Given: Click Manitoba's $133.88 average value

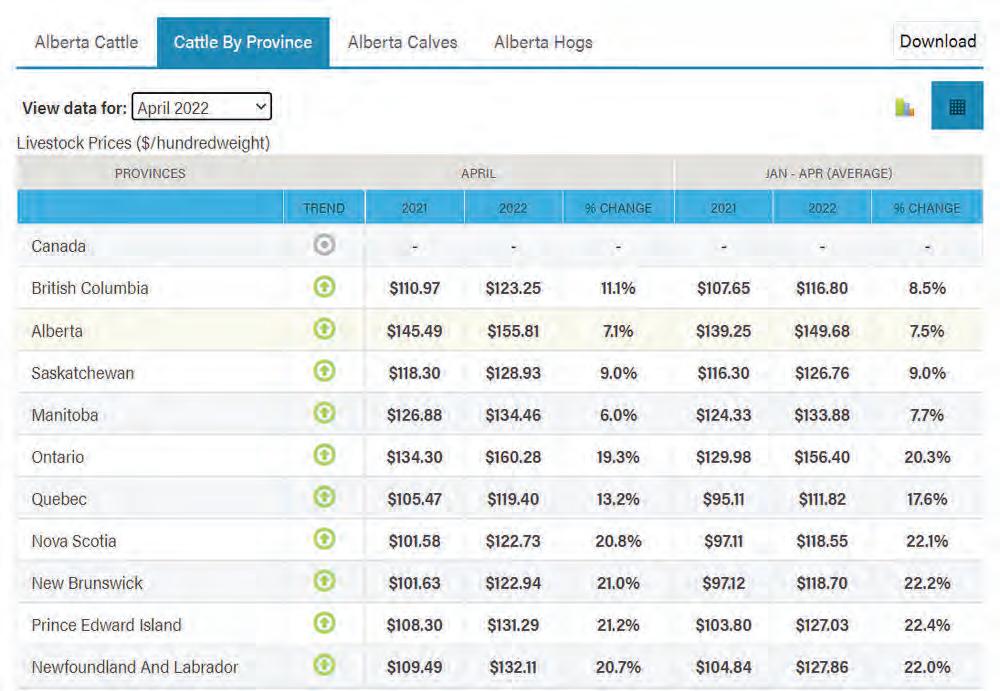Looking at the screenshot, I should pyautogui.click(x=822, y=415).
